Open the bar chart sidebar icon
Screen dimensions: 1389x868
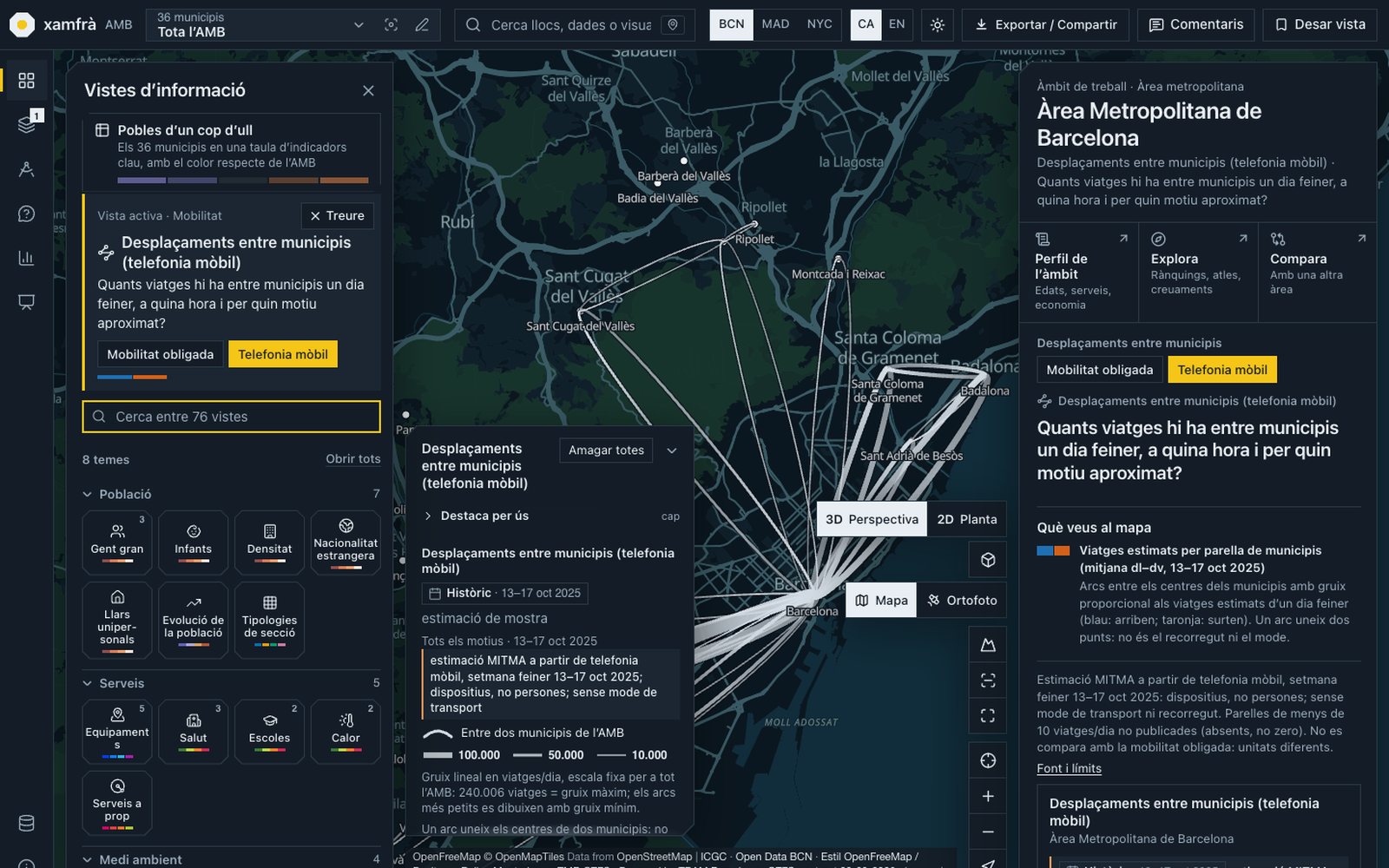[x=26, y=258]
